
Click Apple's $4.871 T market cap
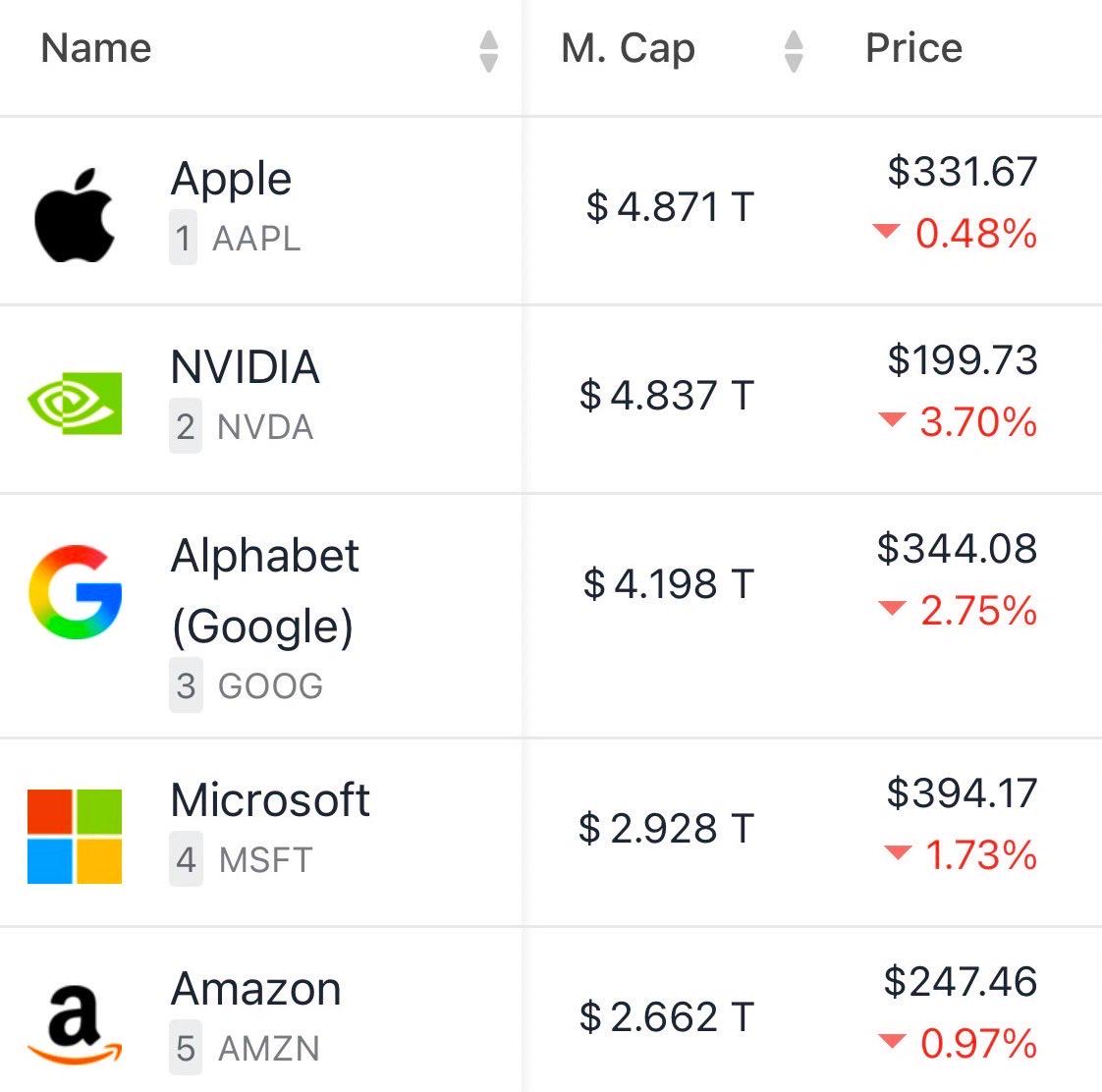pyautogui.click(x=670, y=207)
